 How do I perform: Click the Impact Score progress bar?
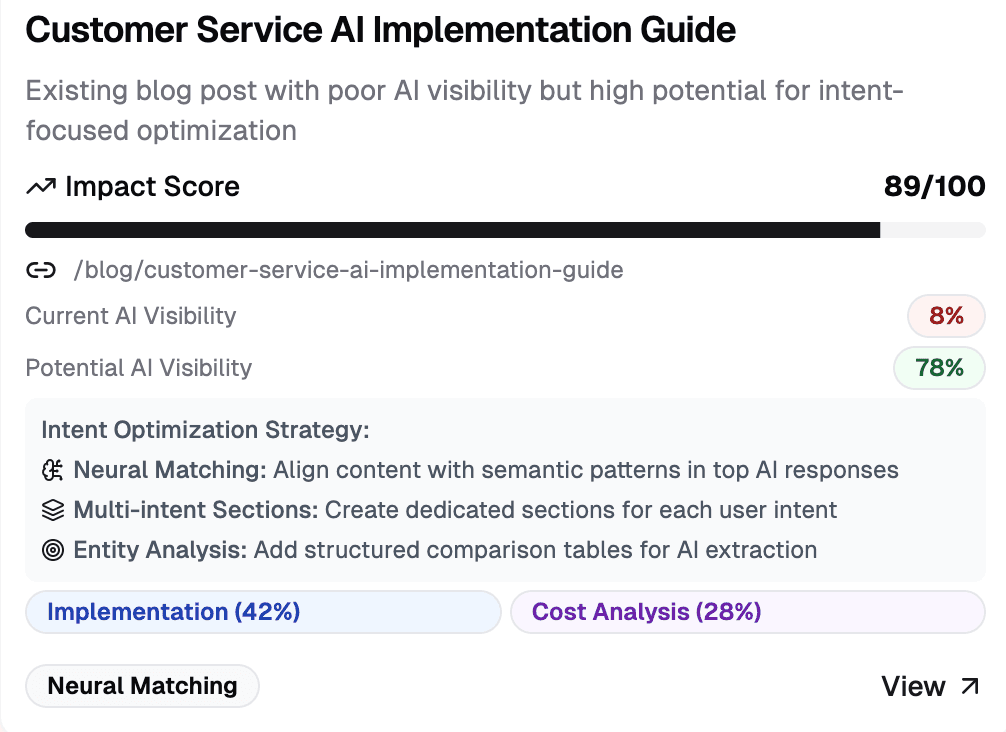pos(505,230)
